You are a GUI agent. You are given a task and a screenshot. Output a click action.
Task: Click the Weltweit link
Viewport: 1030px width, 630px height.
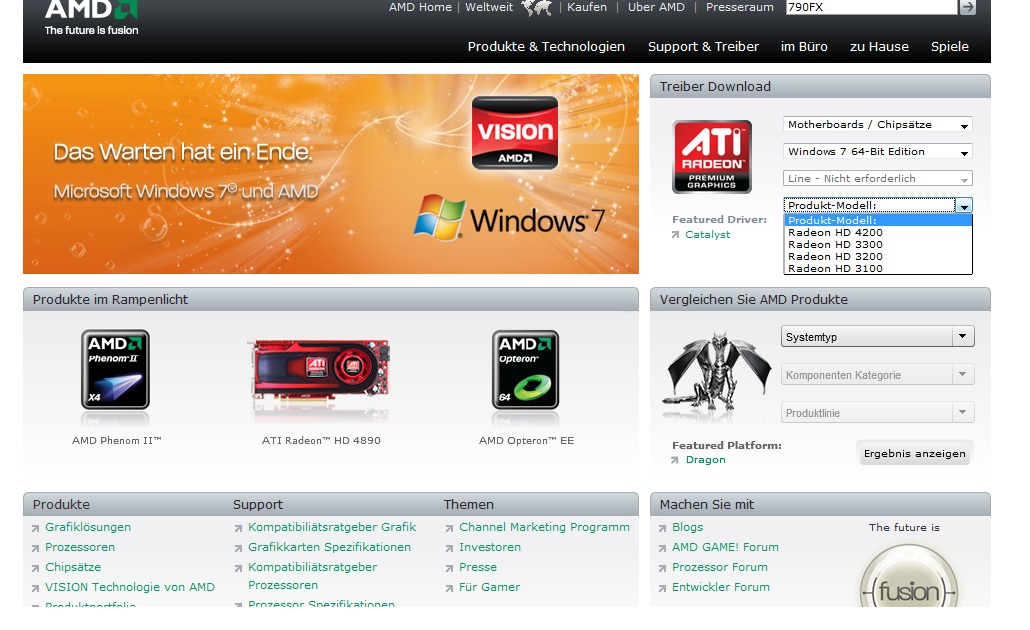pyautogui.click(x=489, y=7)
